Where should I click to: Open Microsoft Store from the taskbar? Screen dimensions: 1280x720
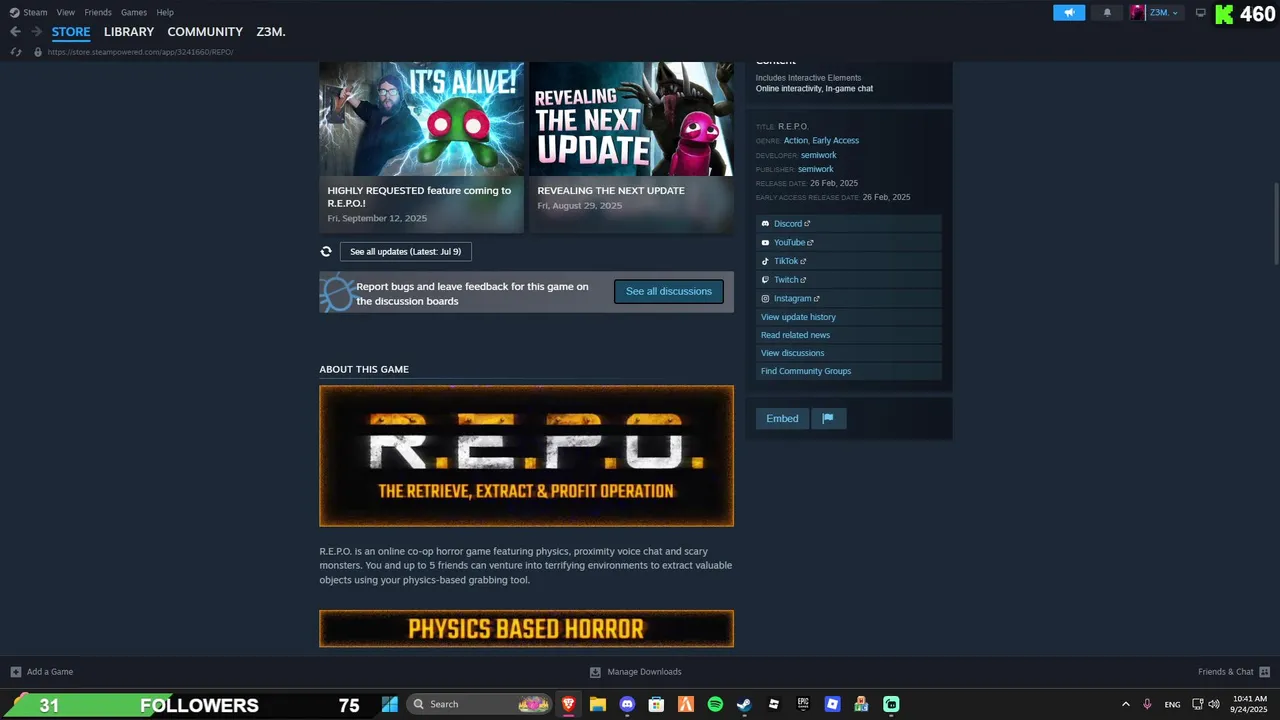(656, 704)
